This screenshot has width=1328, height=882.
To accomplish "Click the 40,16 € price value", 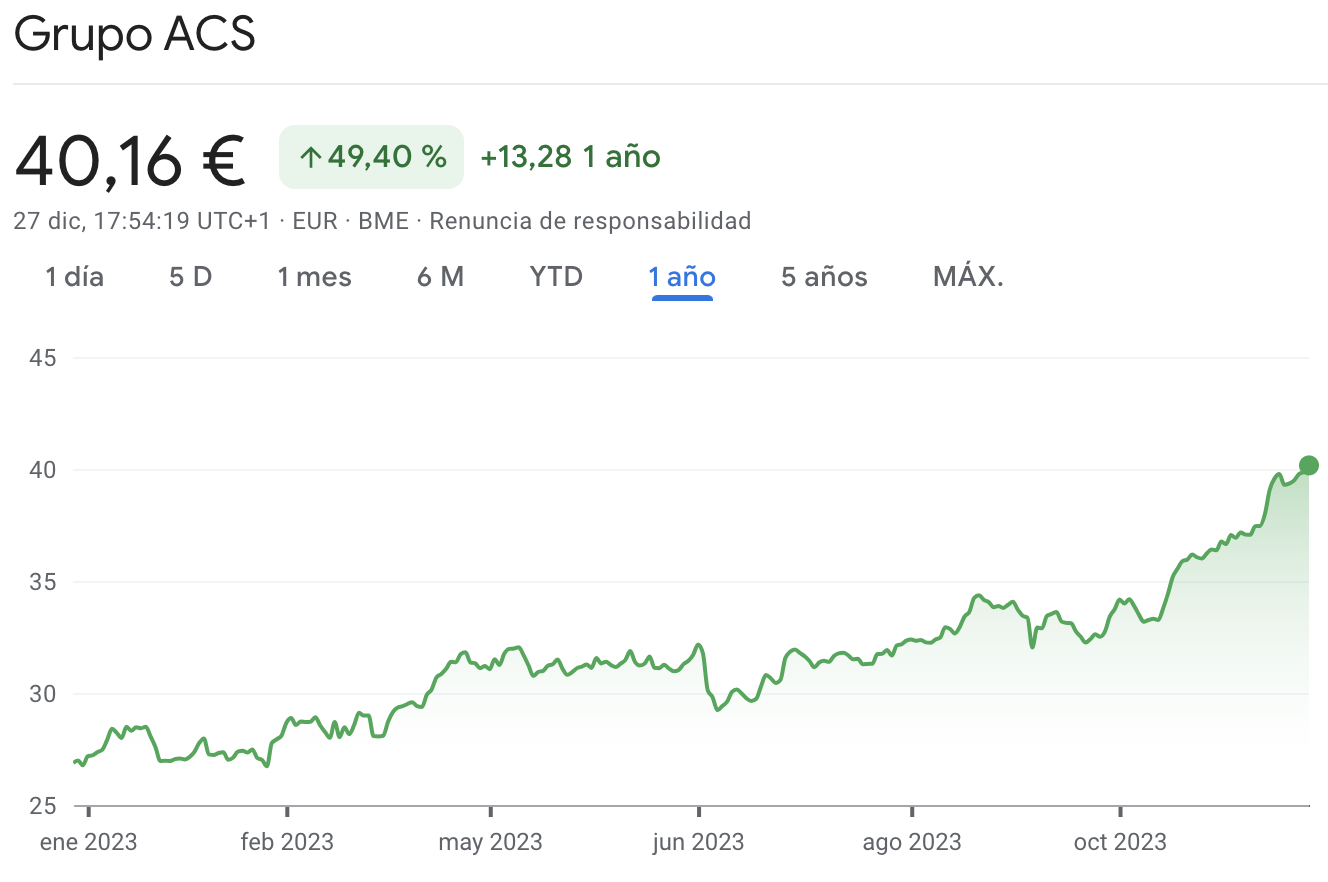I will [x=130, y=160].
